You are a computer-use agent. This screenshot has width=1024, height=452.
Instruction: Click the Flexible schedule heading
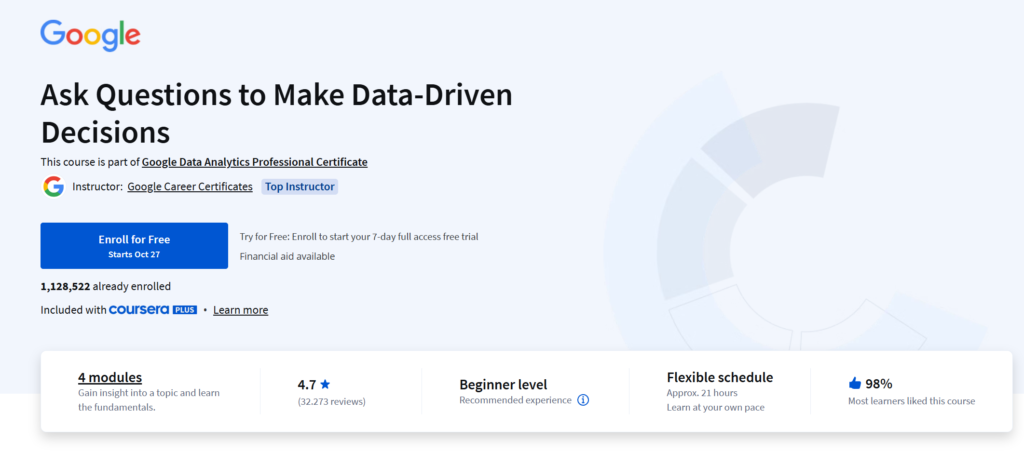(x=719, y=377)
